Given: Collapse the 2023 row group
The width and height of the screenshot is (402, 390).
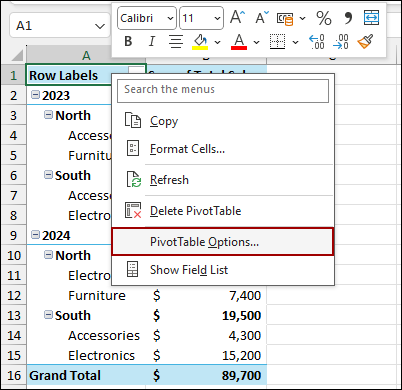Looking at the screenshot, I should click(x=35, y=95).
